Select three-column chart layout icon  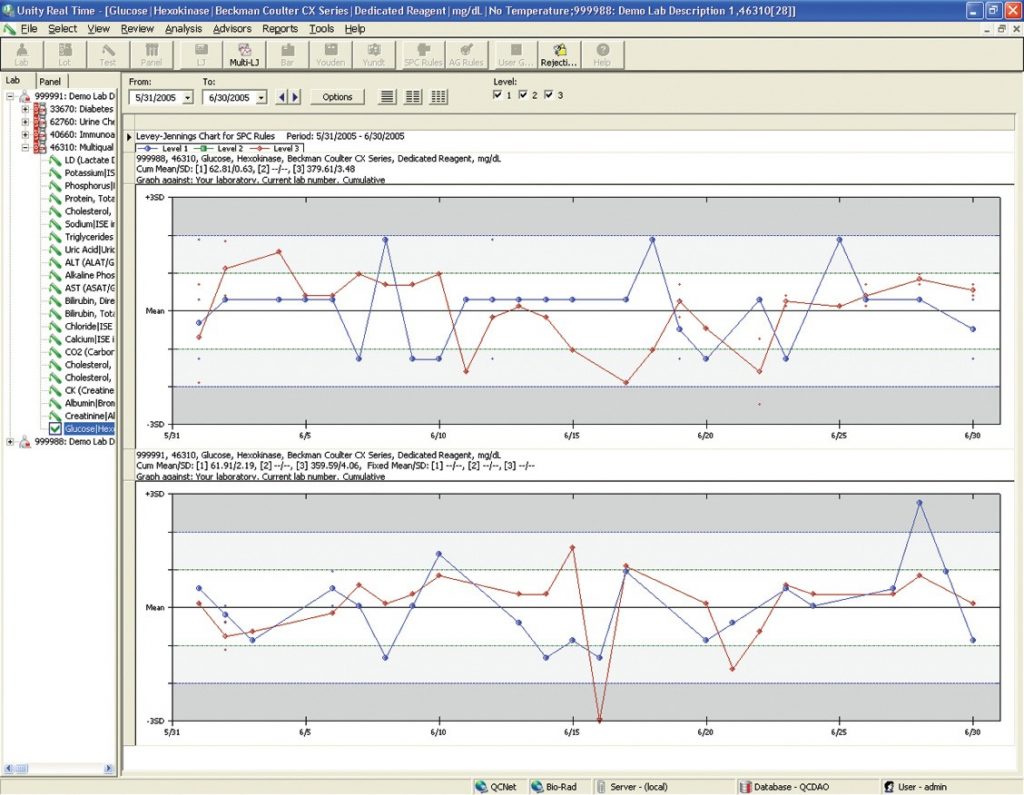[x=439, y=97]
